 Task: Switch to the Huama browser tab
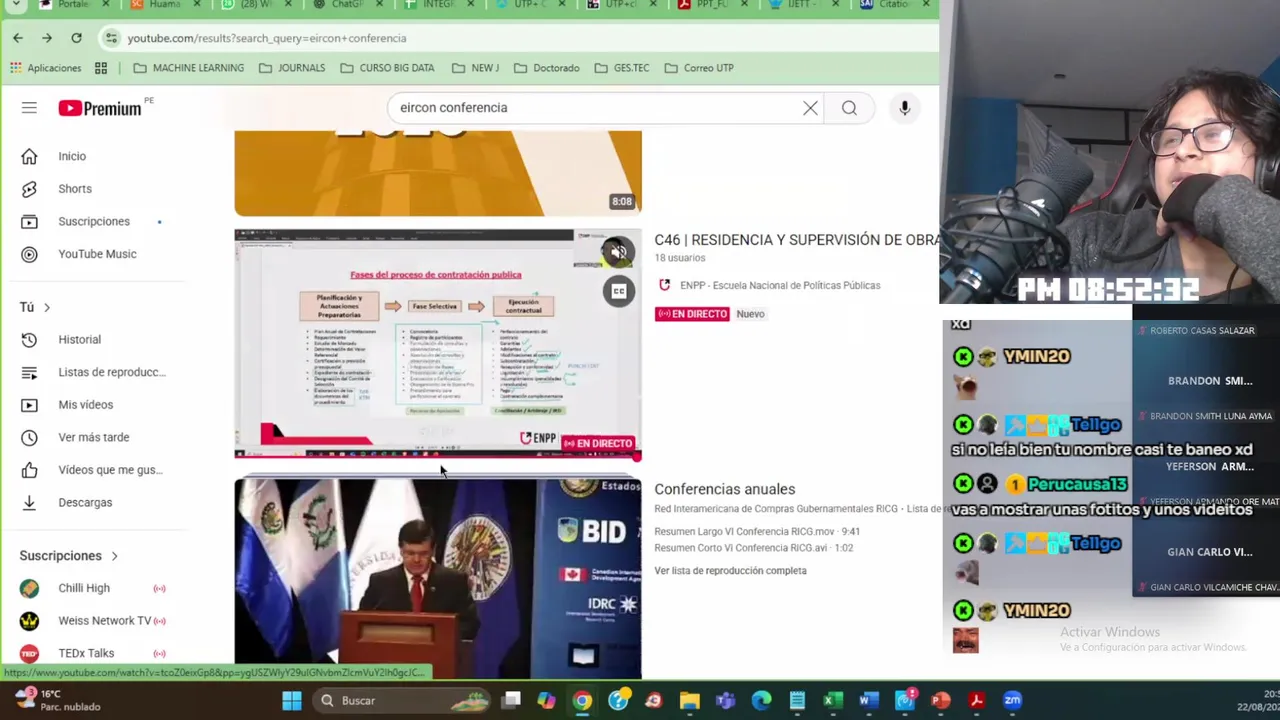(163, 5)
